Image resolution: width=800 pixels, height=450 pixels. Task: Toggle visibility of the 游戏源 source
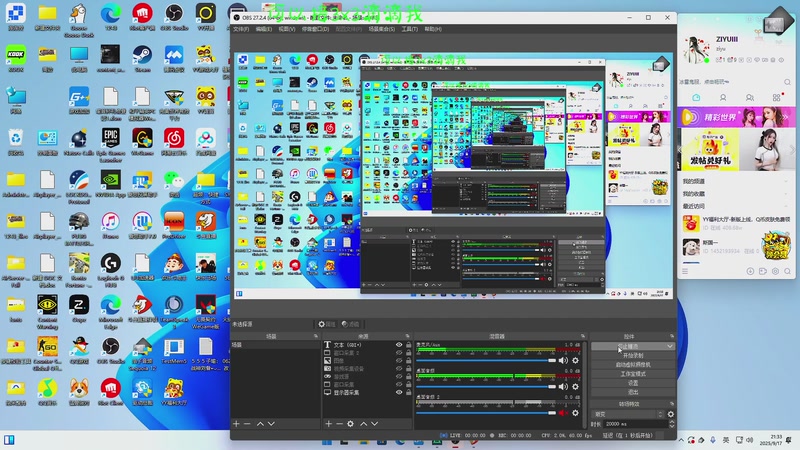point(399,377)
